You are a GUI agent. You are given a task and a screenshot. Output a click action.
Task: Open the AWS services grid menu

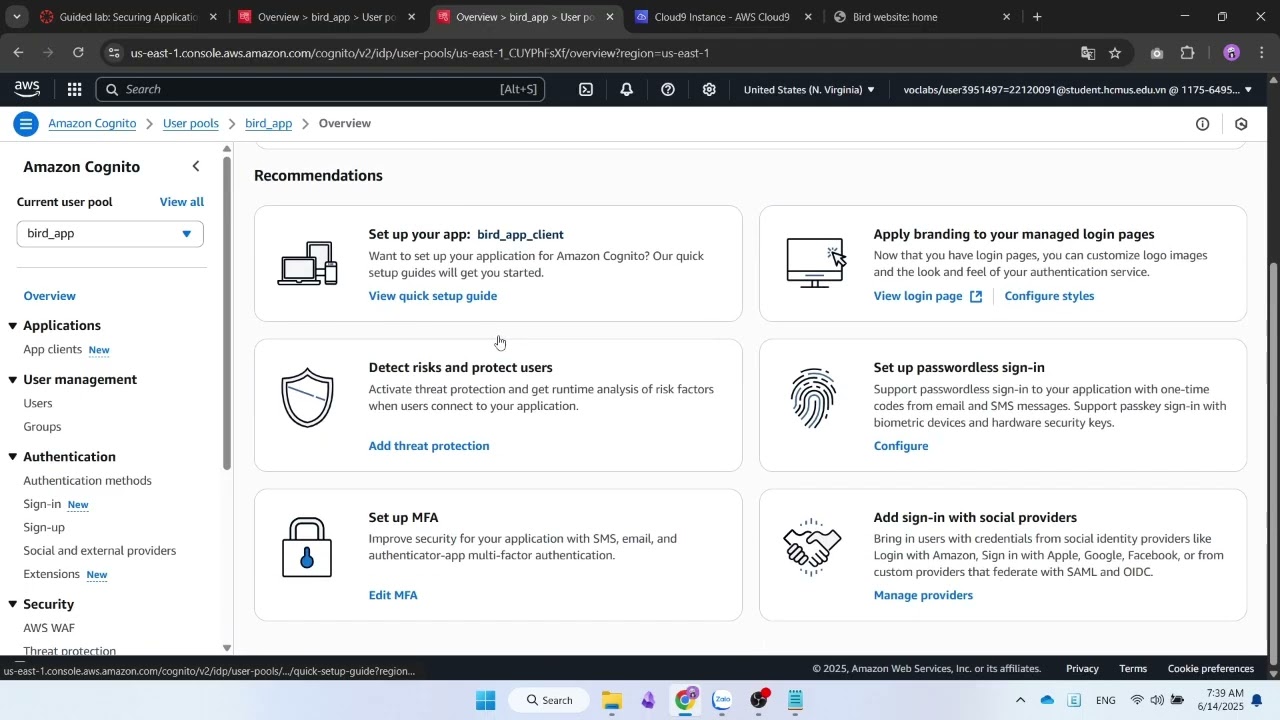[x=74, y=89]
